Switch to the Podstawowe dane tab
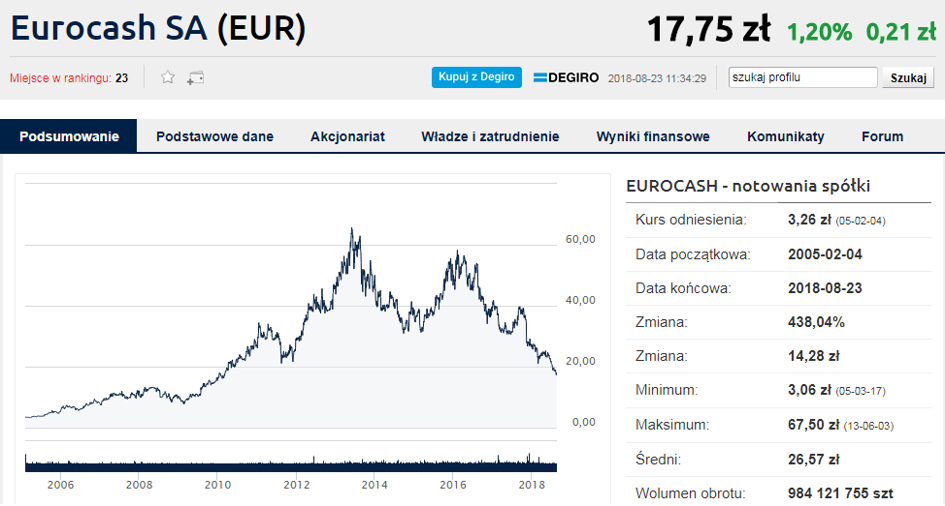The height and width of the screenshot is (506, 945). coord(215,137)
